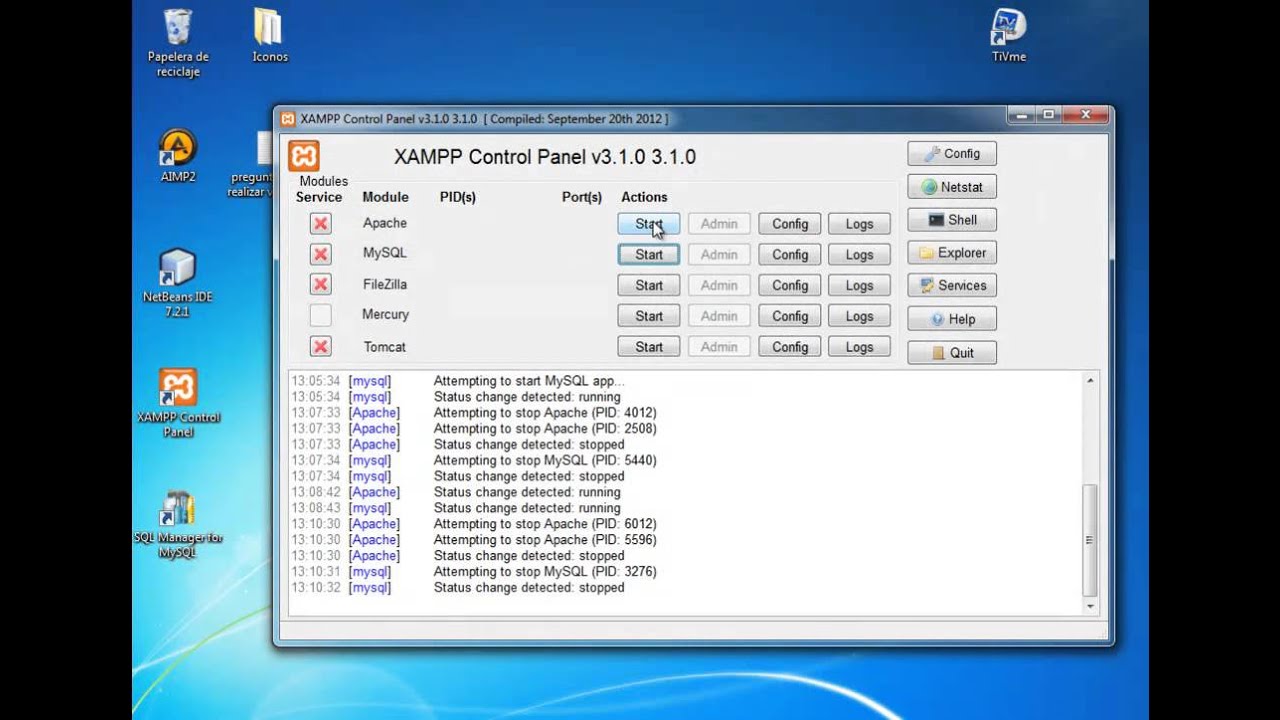The image size is (1280, 720).
Task: Open Config for the Tomcat module
Action: (790, 347)
